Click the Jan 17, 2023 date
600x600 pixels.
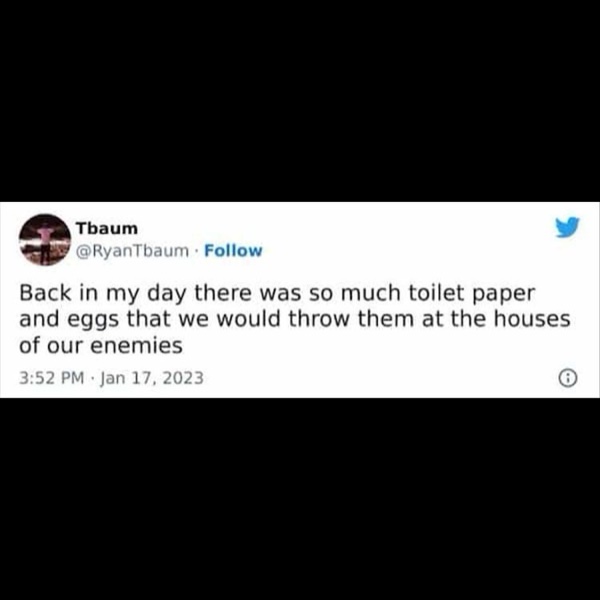pos(152,378)
